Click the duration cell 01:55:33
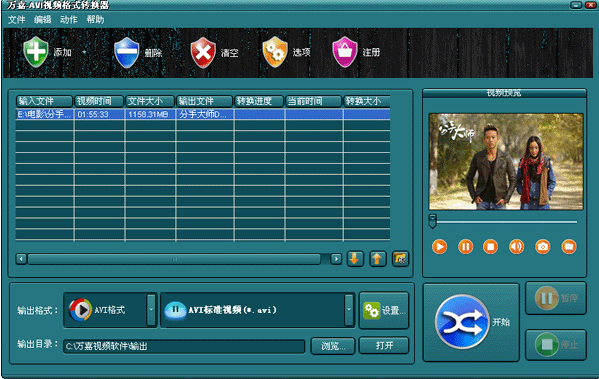 [x=99, y=114]
